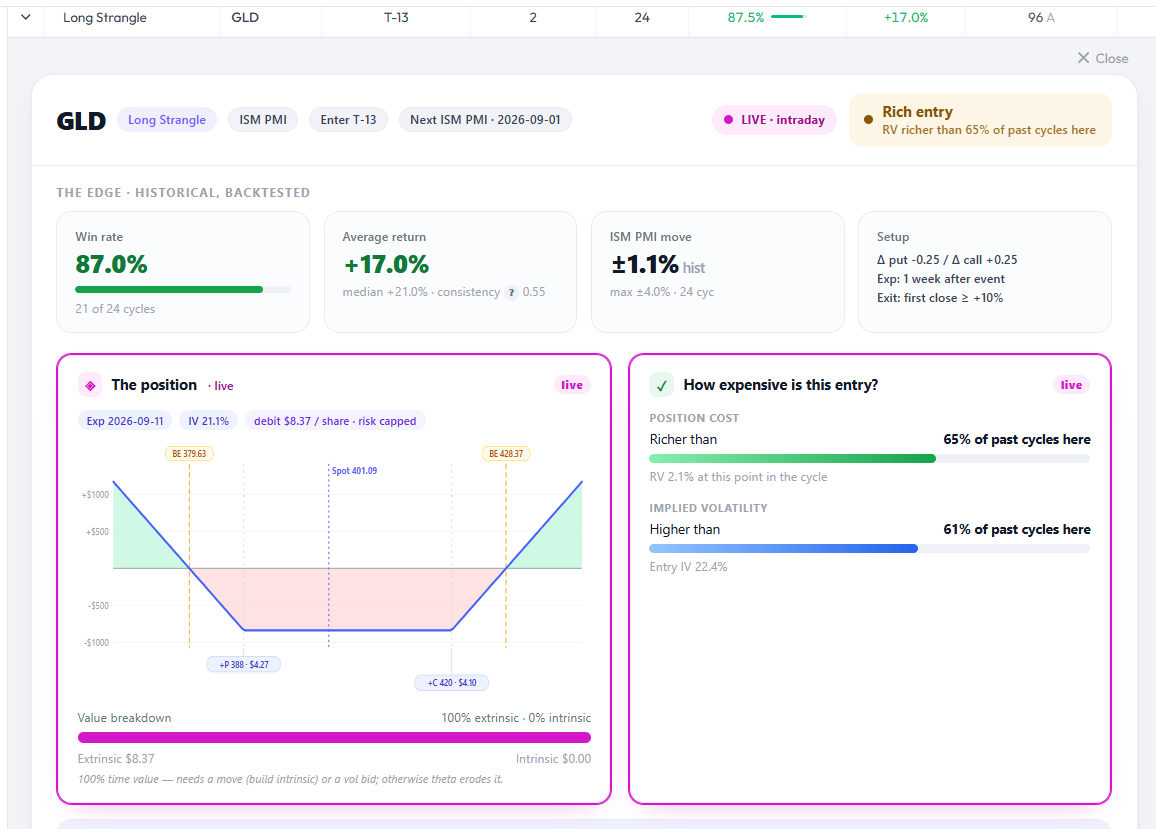
Task: Click the consistency help question-mark icon
Action: coord(511,293)
